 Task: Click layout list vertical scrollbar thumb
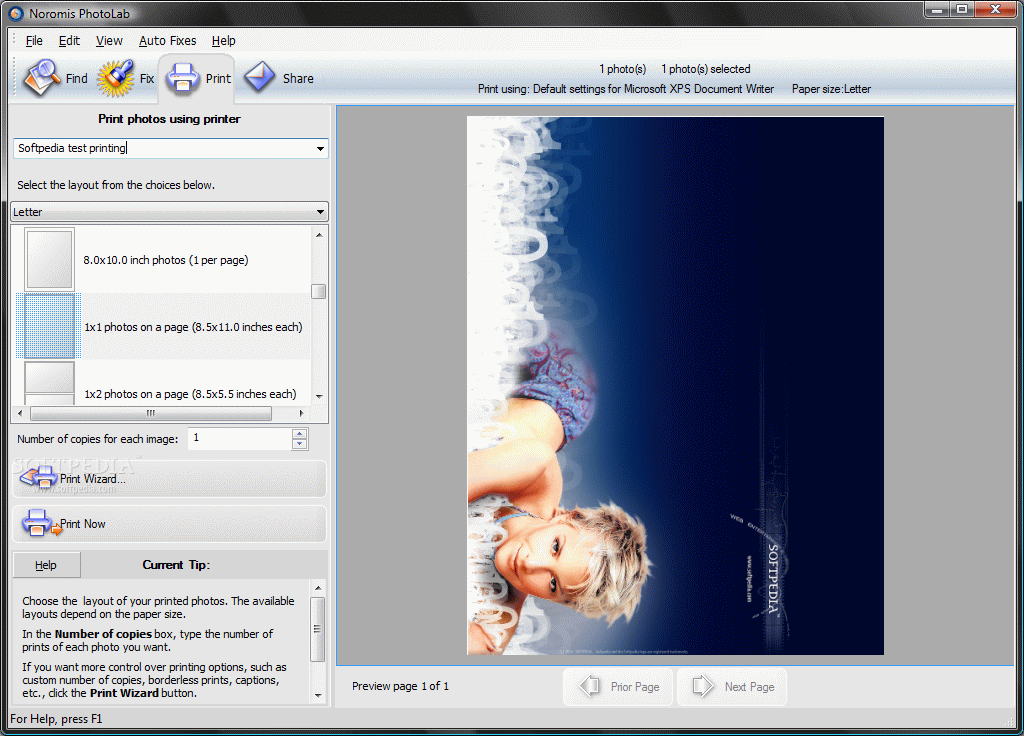(x=319, y=291)
